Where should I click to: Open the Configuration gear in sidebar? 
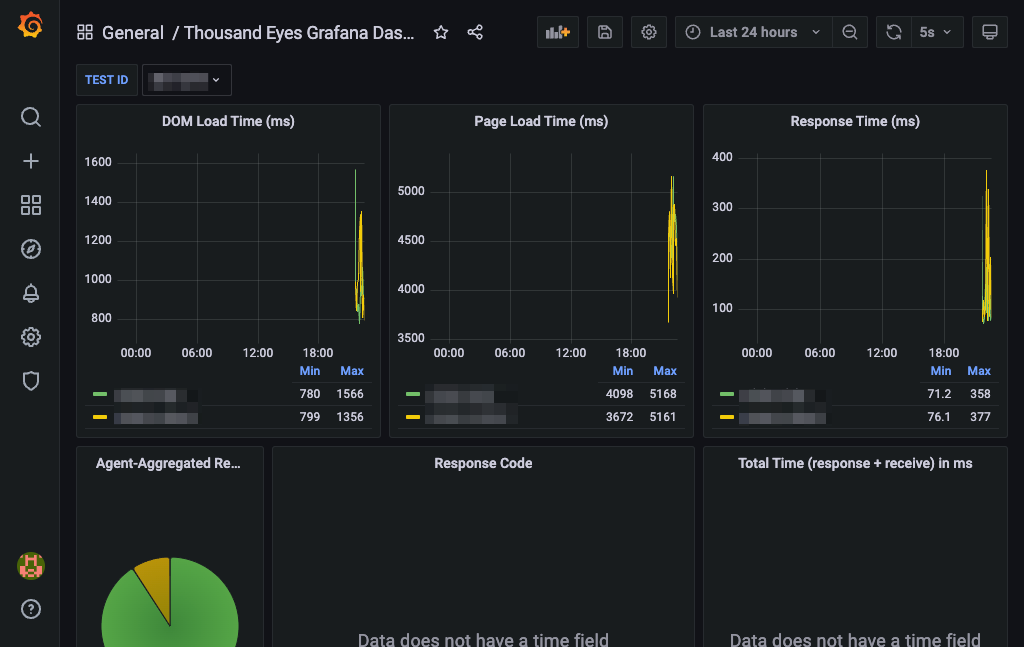[31, 337]
